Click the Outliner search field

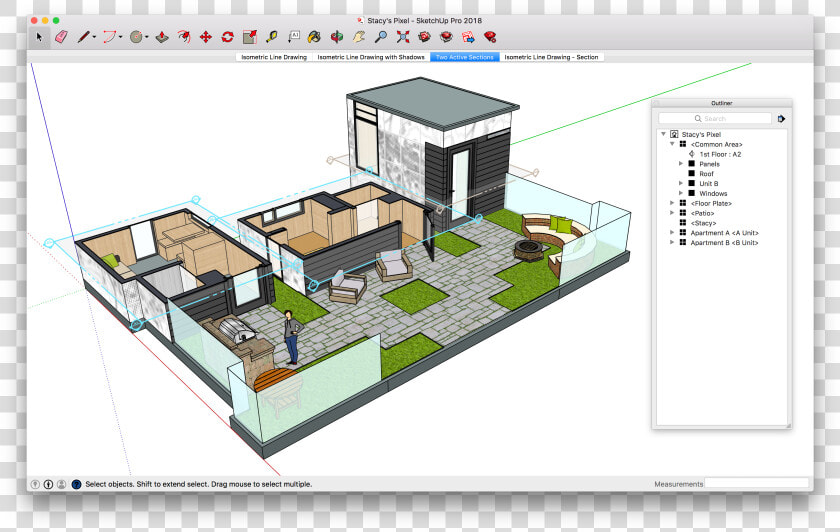(715, 118)
